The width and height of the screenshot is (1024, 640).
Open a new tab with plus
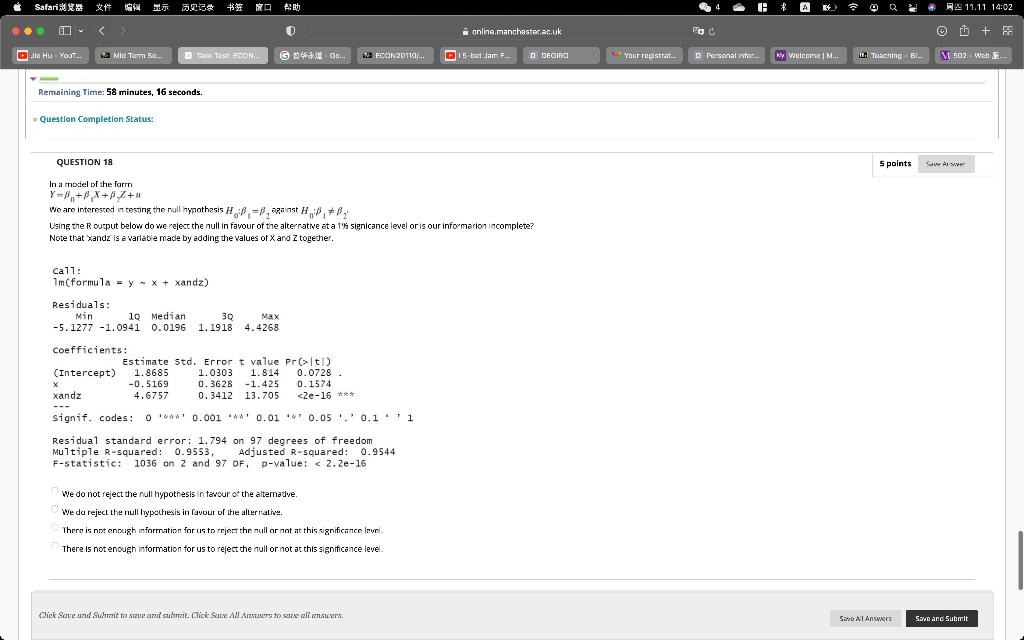985,31
